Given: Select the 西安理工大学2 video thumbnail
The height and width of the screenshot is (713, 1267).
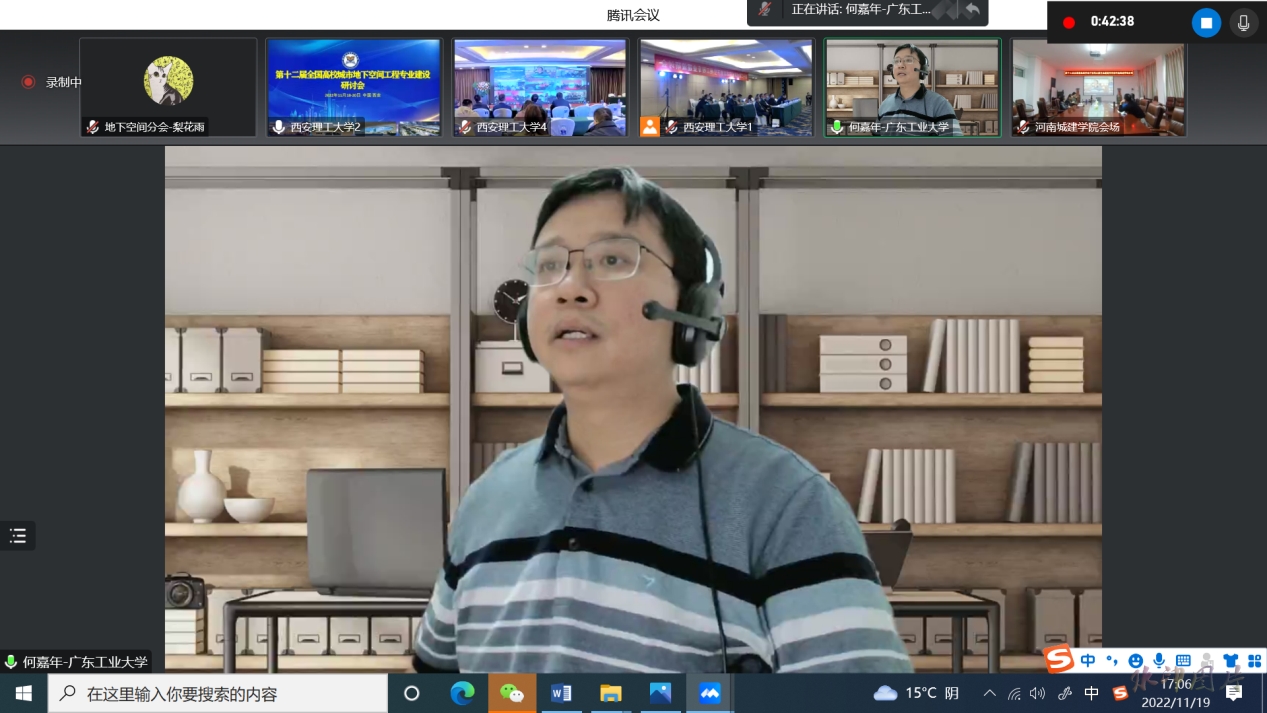Looking at the screenshot, I should pyautogui.click(x=354, y=87).
